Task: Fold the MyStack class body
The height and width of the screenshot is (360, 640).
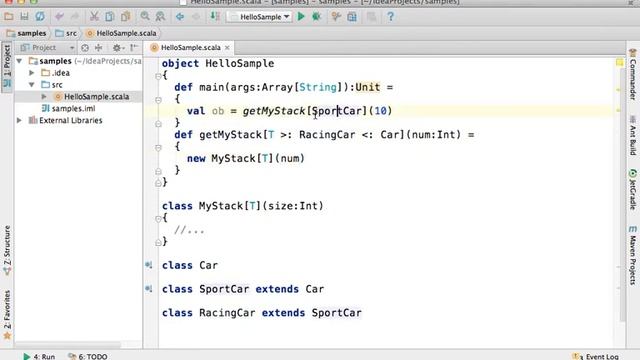Action: click(x=158, y=219)
